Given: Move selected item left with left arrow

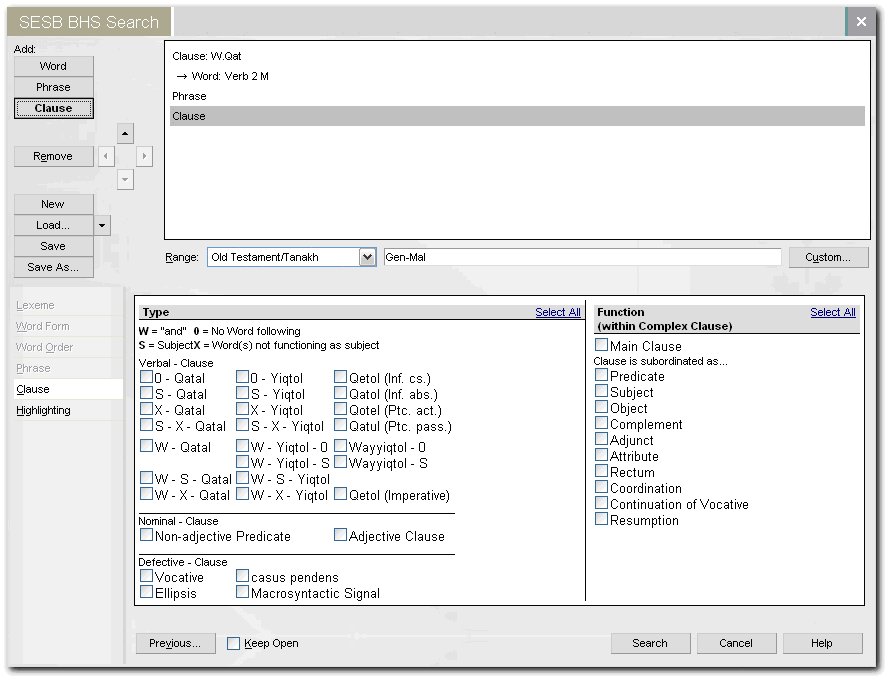Looking at the screenshot, I should (x=106, y=156).
